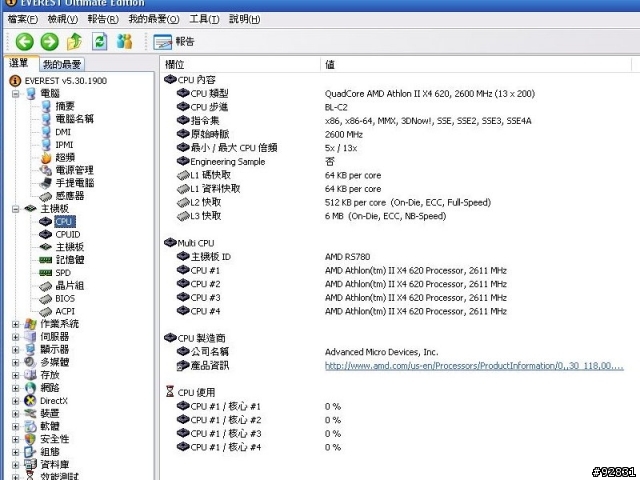Click the CPU 使用 hourglass icon
640x480 pixels.
(x=170, y=392)
